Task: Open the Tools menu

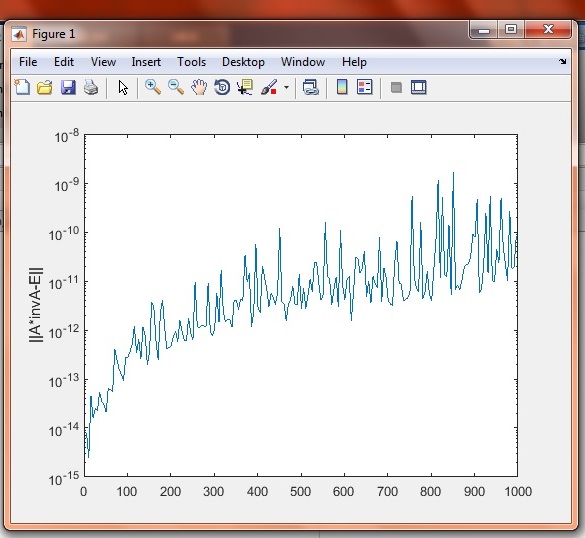Action: point(191,62)
